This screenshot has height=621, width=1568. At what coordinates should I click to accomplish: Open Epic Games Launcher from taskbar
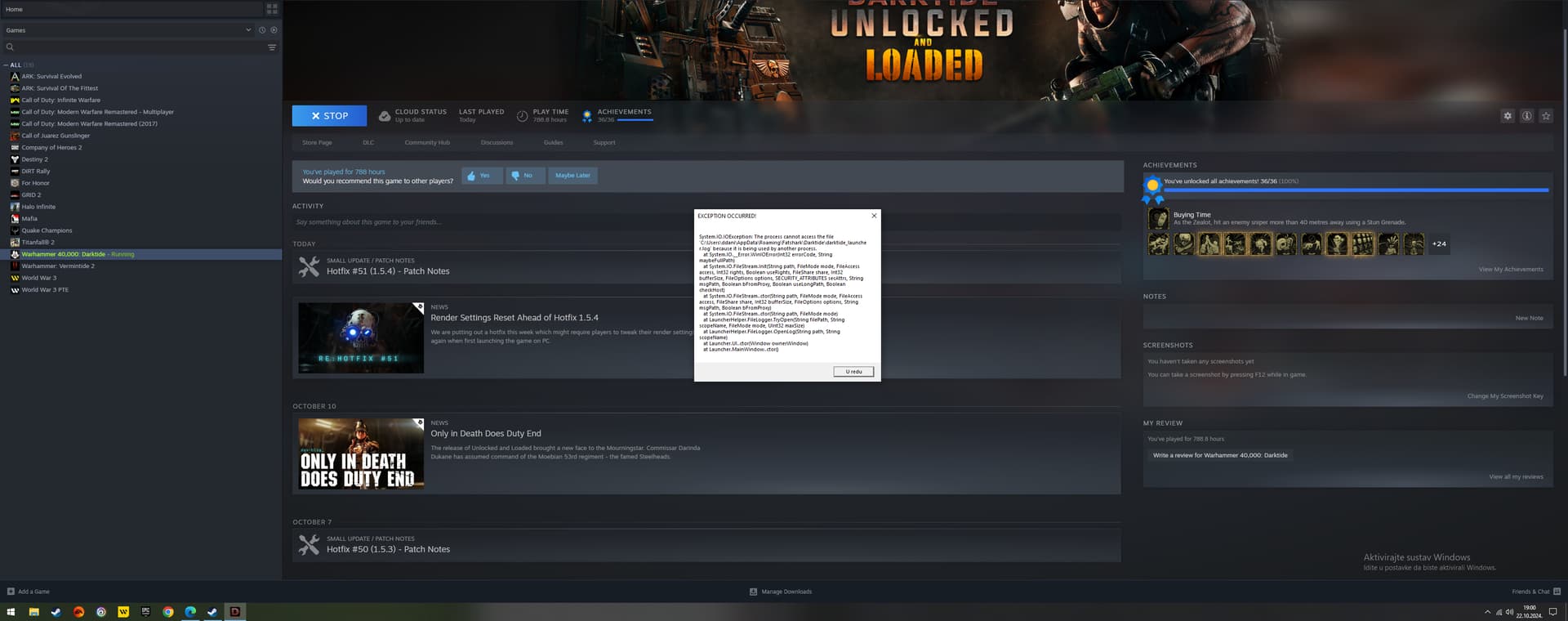click(x=146, y=612)
